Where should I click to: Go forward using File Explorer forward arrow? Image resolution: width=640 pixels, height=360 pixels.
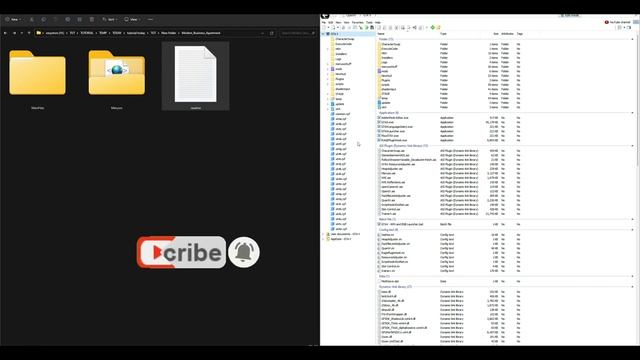pos(14,33)
